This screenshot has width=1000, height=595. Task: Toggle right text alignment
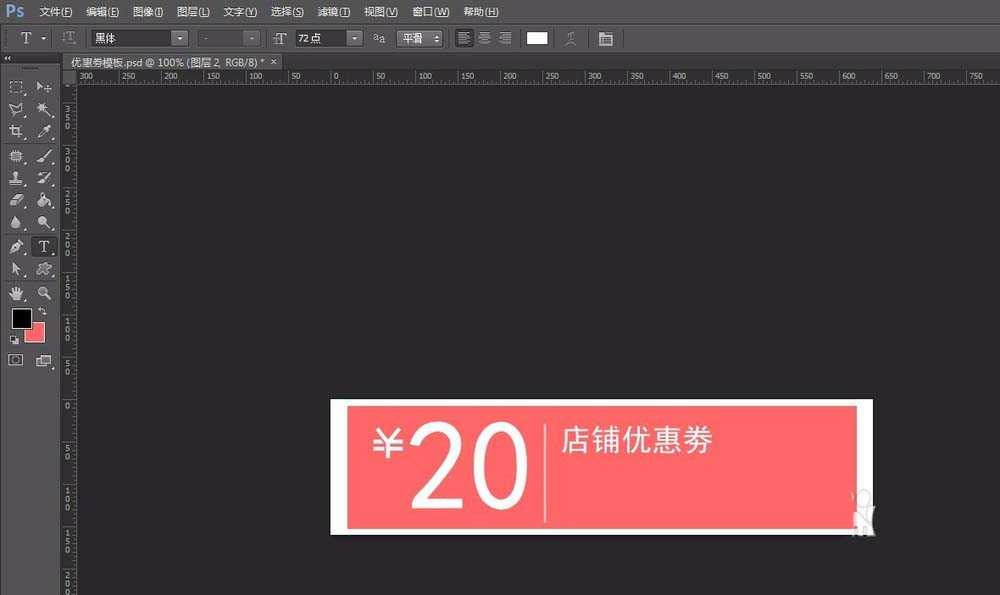point(506,38)
